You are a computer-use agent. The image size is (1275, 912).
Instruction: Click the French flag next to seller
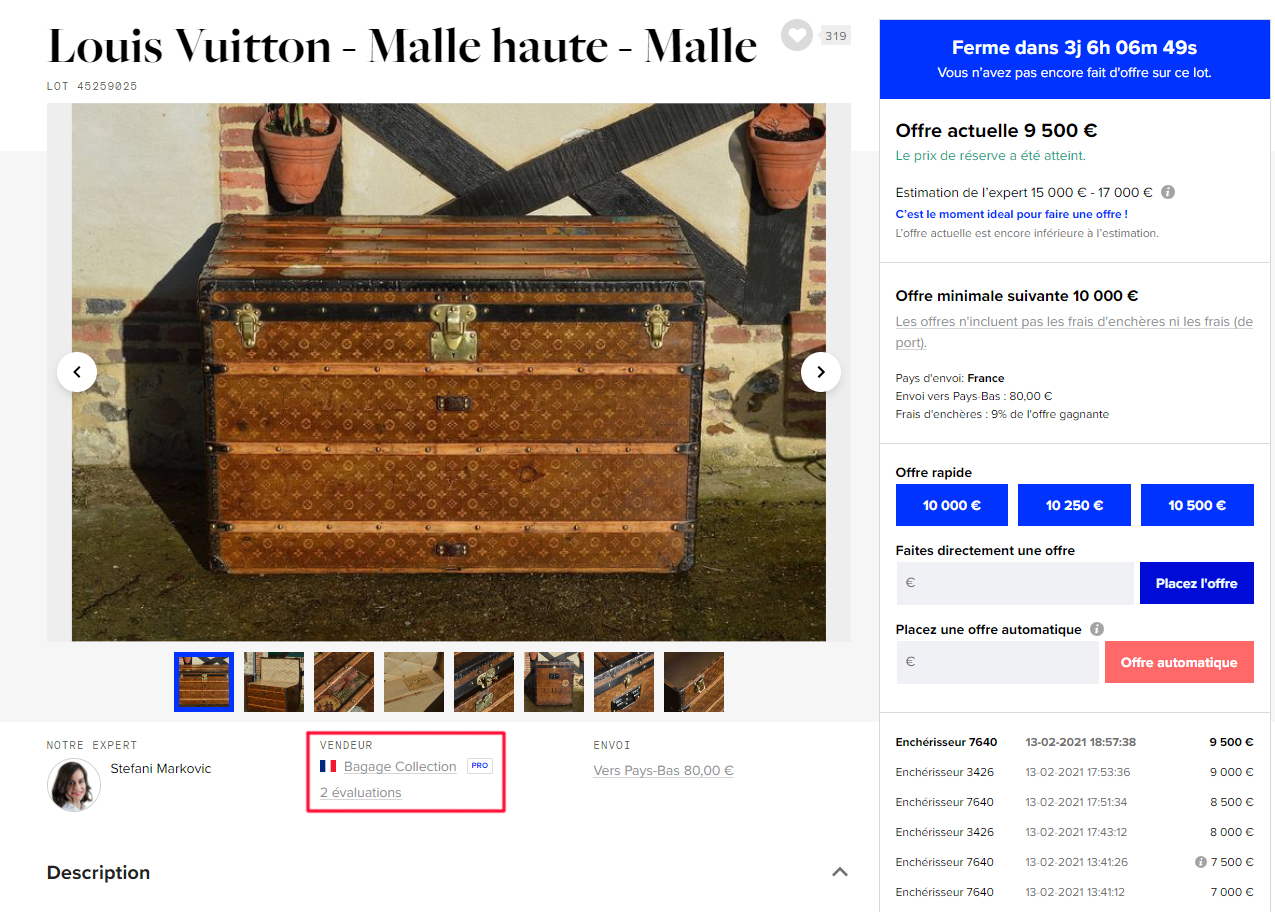pyautogui.click(x=328, y=766)
